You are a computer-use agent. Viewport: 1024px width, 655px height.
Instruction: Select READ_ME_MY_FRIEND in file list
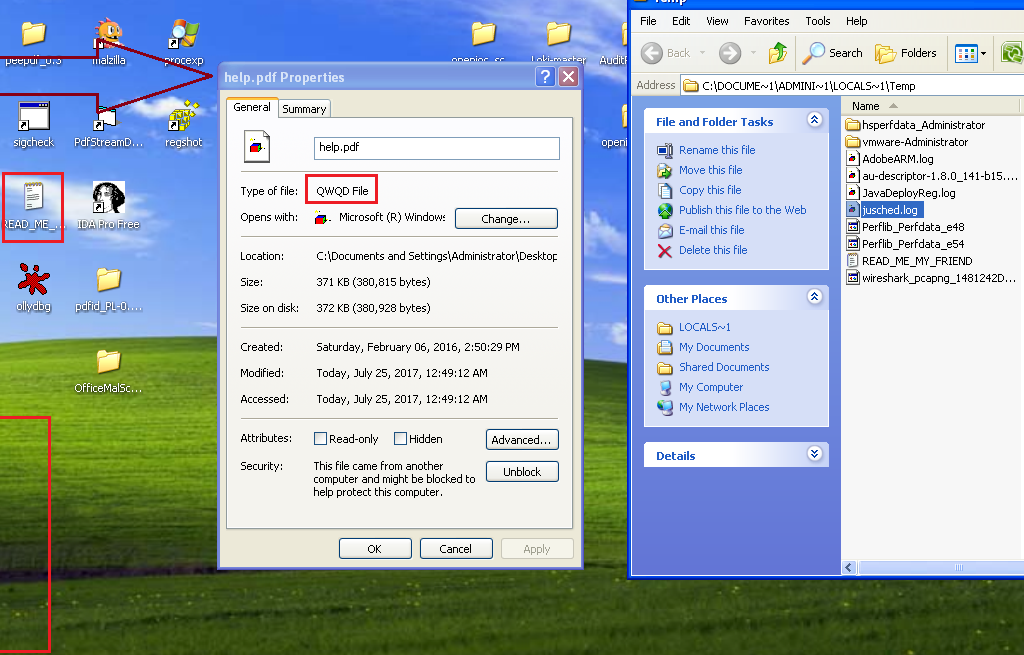tap(909, 261)
